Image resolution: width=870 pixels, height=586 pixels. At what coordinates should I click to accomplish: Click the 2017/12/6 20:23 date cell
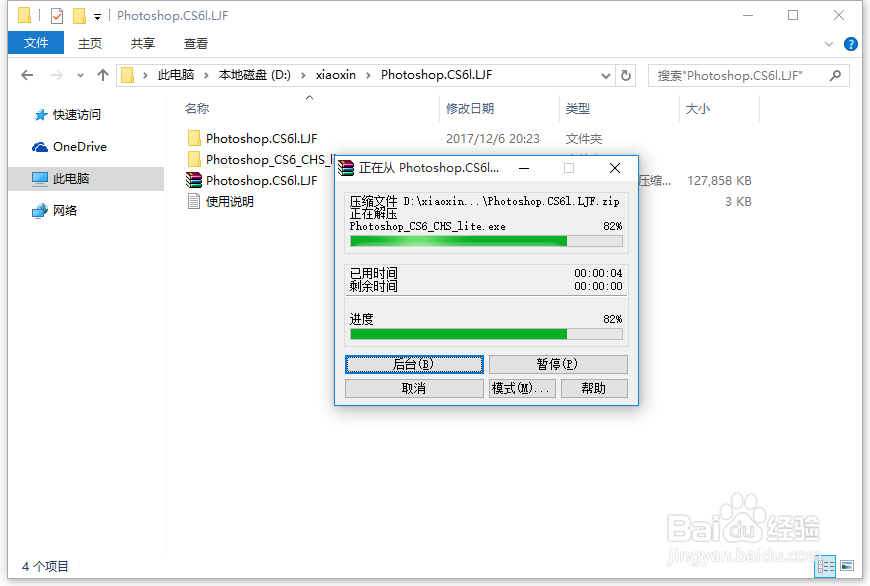click(x=493, y=138)
